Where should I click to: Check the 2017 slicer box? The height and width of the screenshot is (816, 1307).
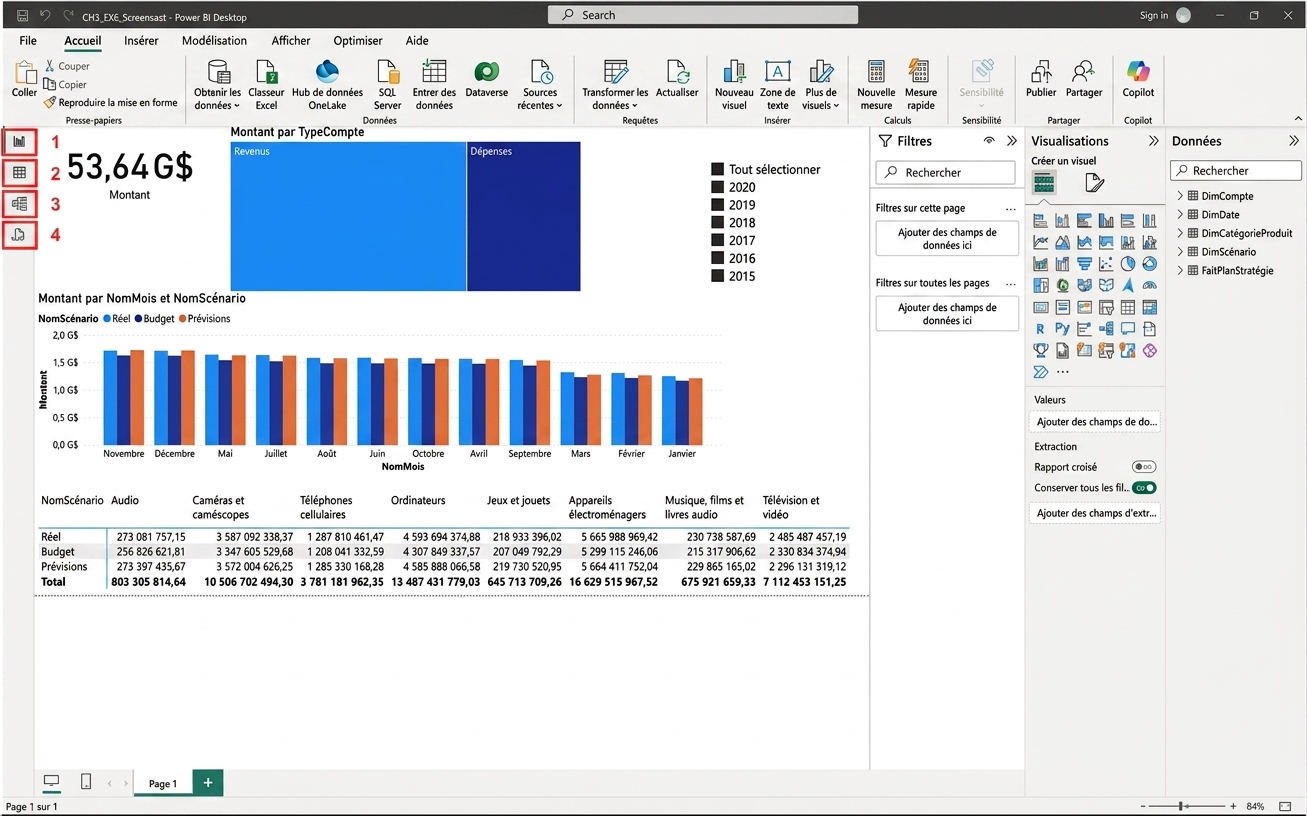717,240
